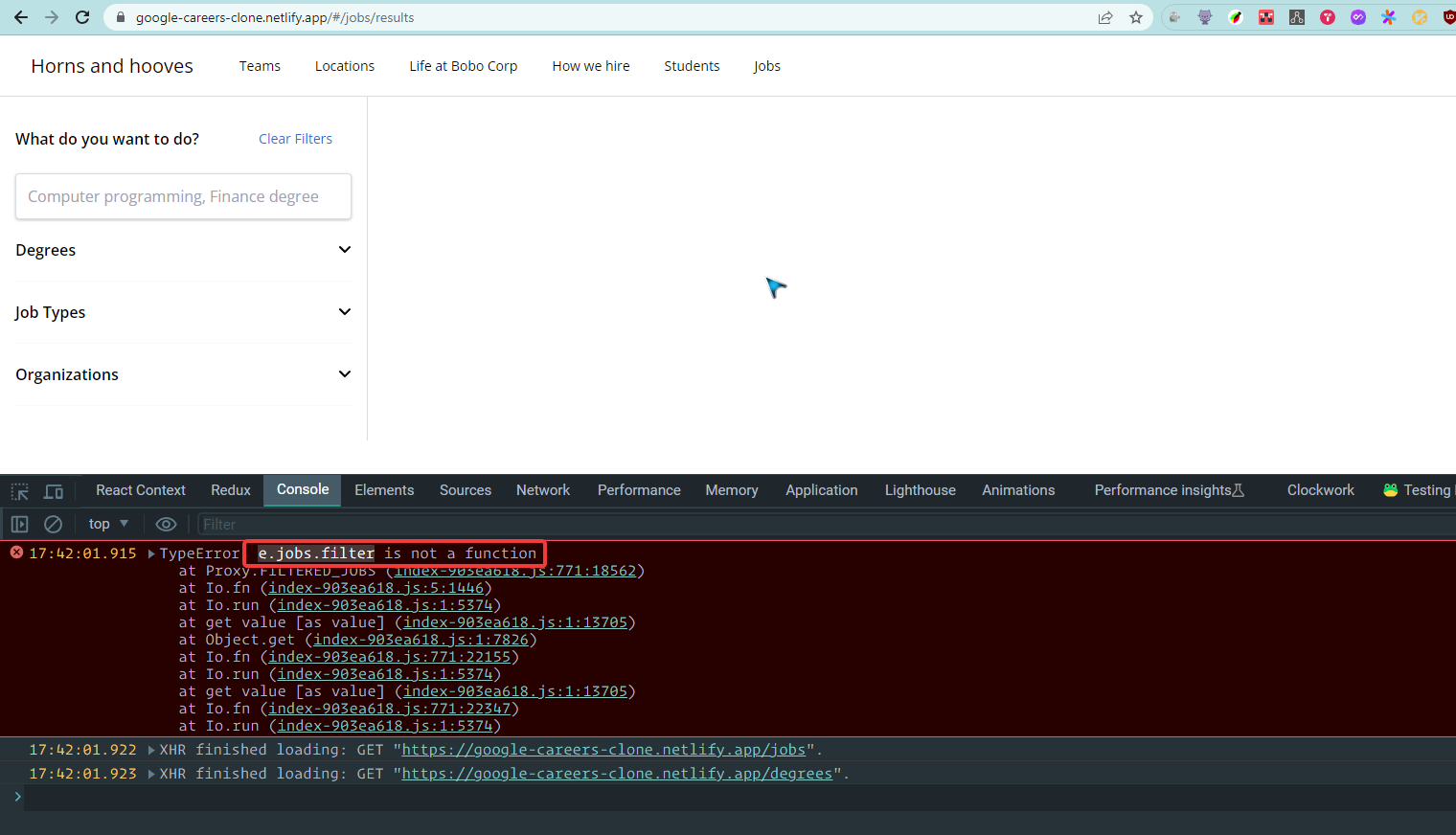Image resolution: width=1456 pixels, height=835 pixels.
Task: View site information via the lock icon
Action: [121, 17]
